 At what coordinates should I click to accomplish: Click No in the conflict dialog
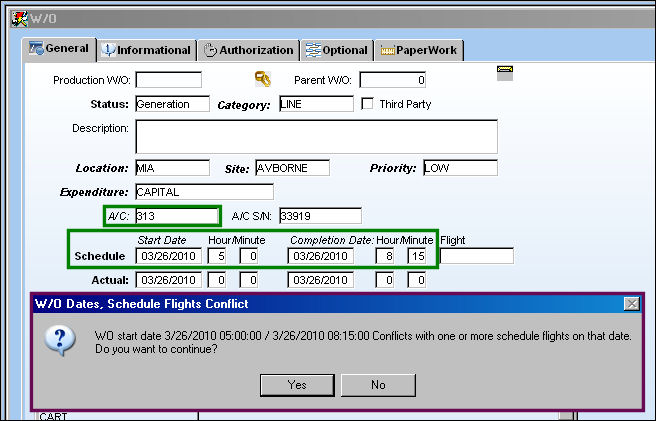pyautogui.click(x=378, y=385)
